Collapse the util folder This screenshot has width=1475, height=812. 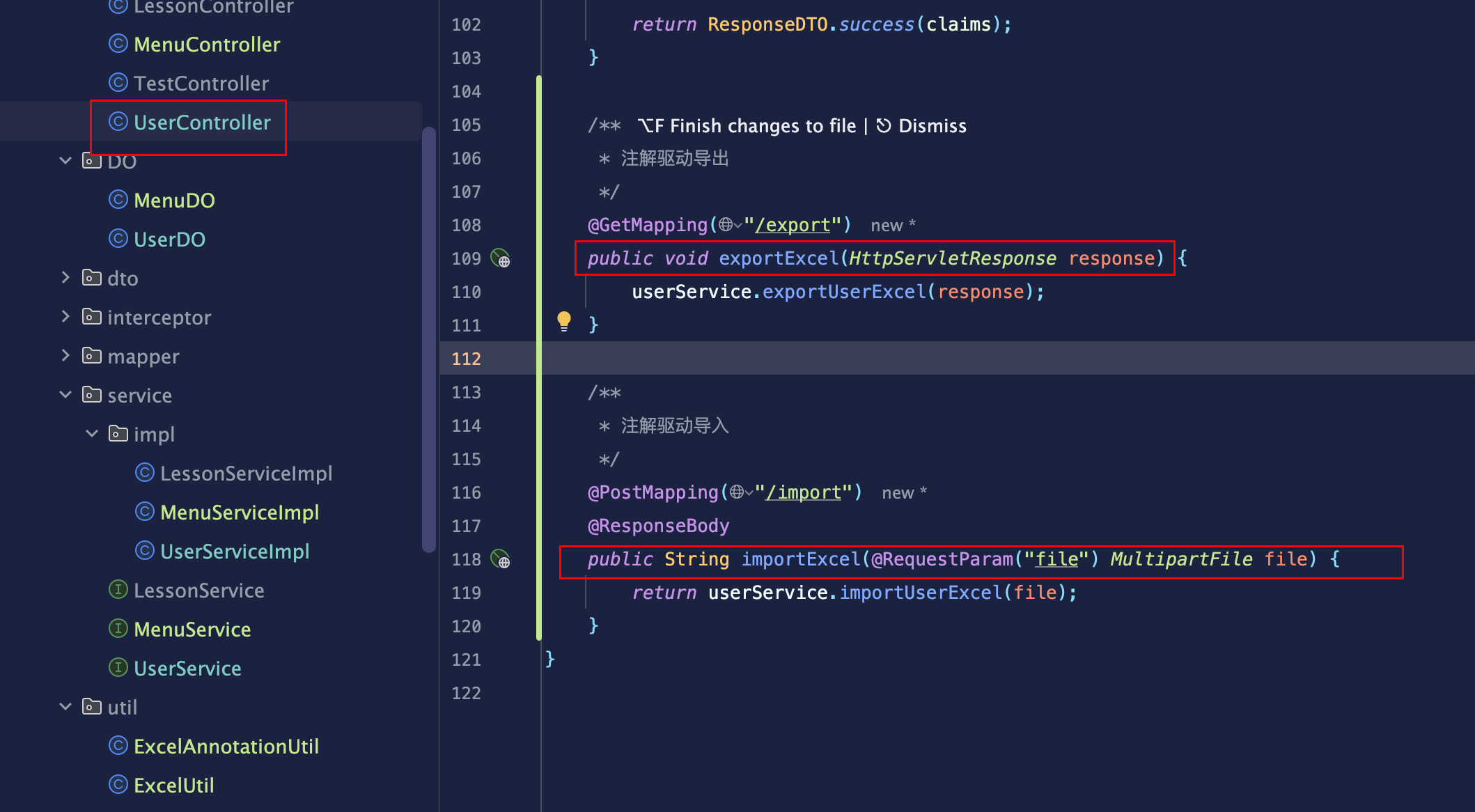65,707
